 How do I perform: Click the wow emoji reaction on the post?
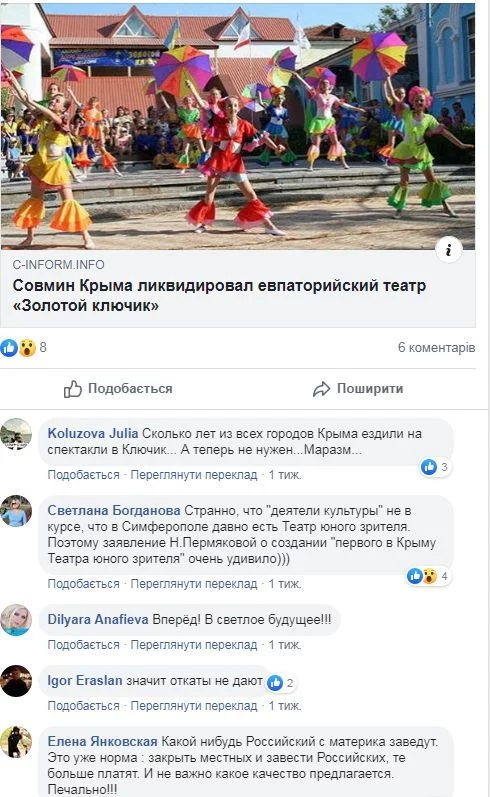27,348
